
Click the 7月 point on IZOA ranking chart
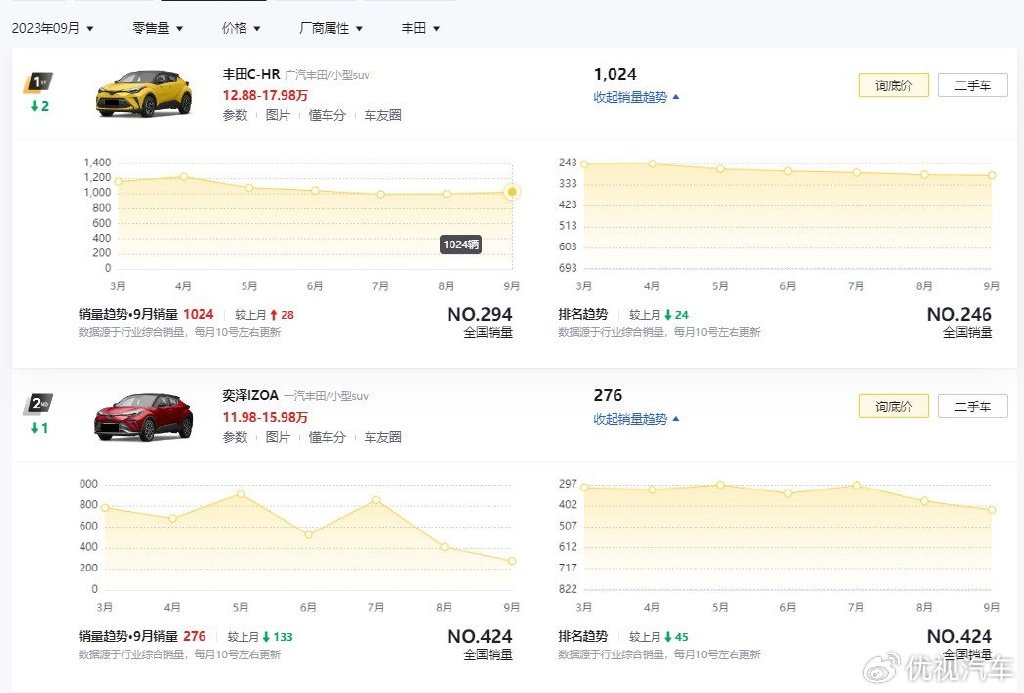click(856, 485)
